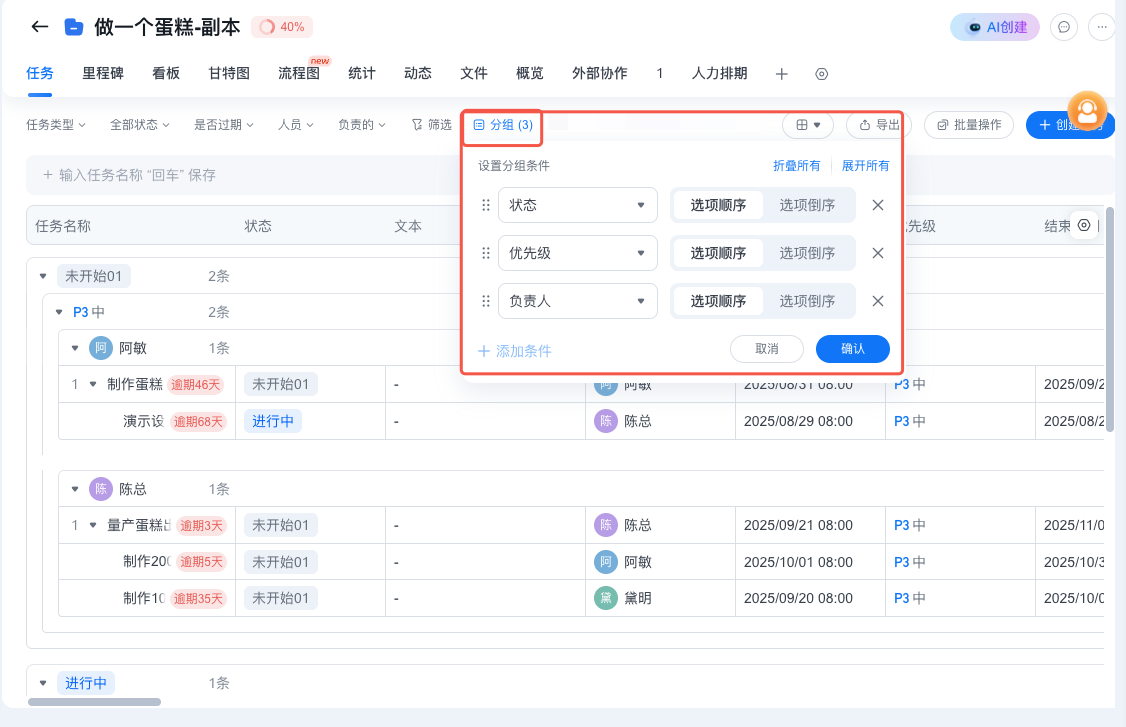Switch to the 甘特图 tab
The image size is (1126, 727).
(228, 73)
